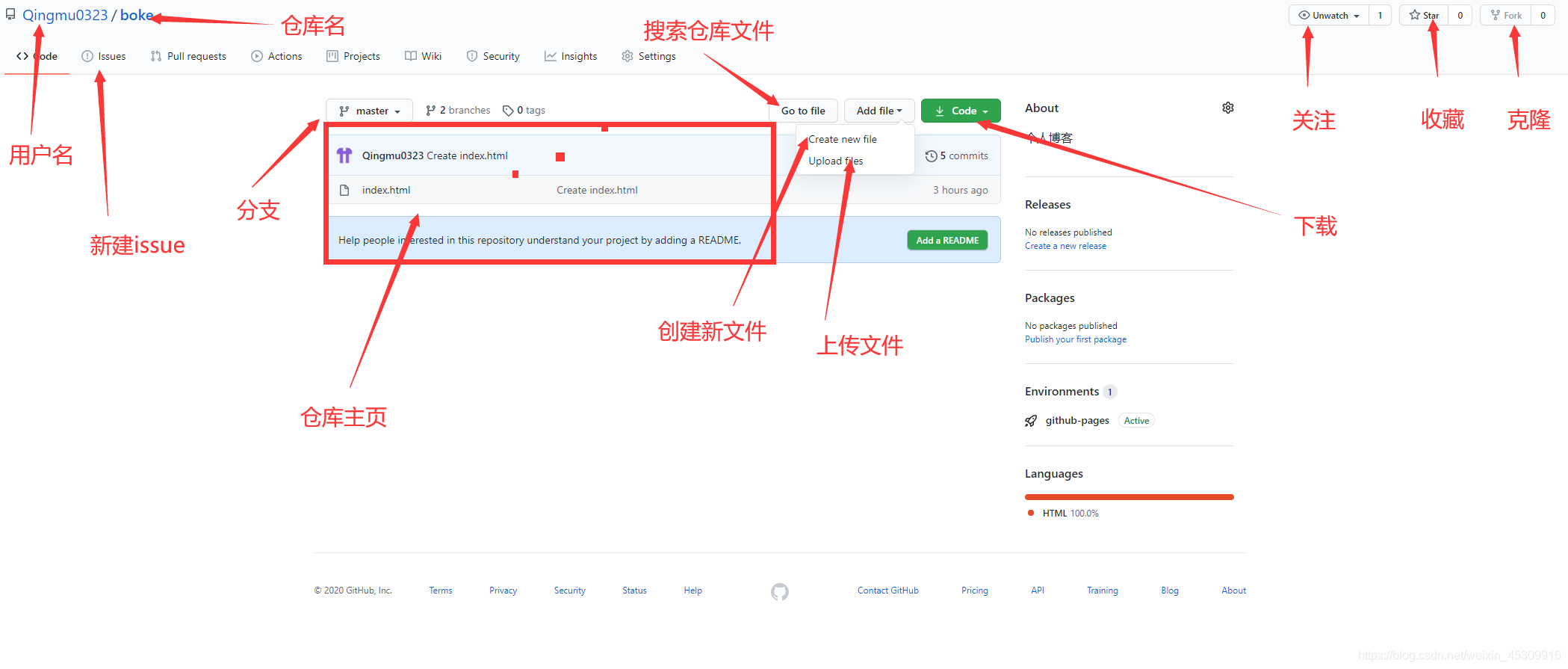View the 2 branches link
This screenshot has width=1568, height=669.
pos(458,110)
